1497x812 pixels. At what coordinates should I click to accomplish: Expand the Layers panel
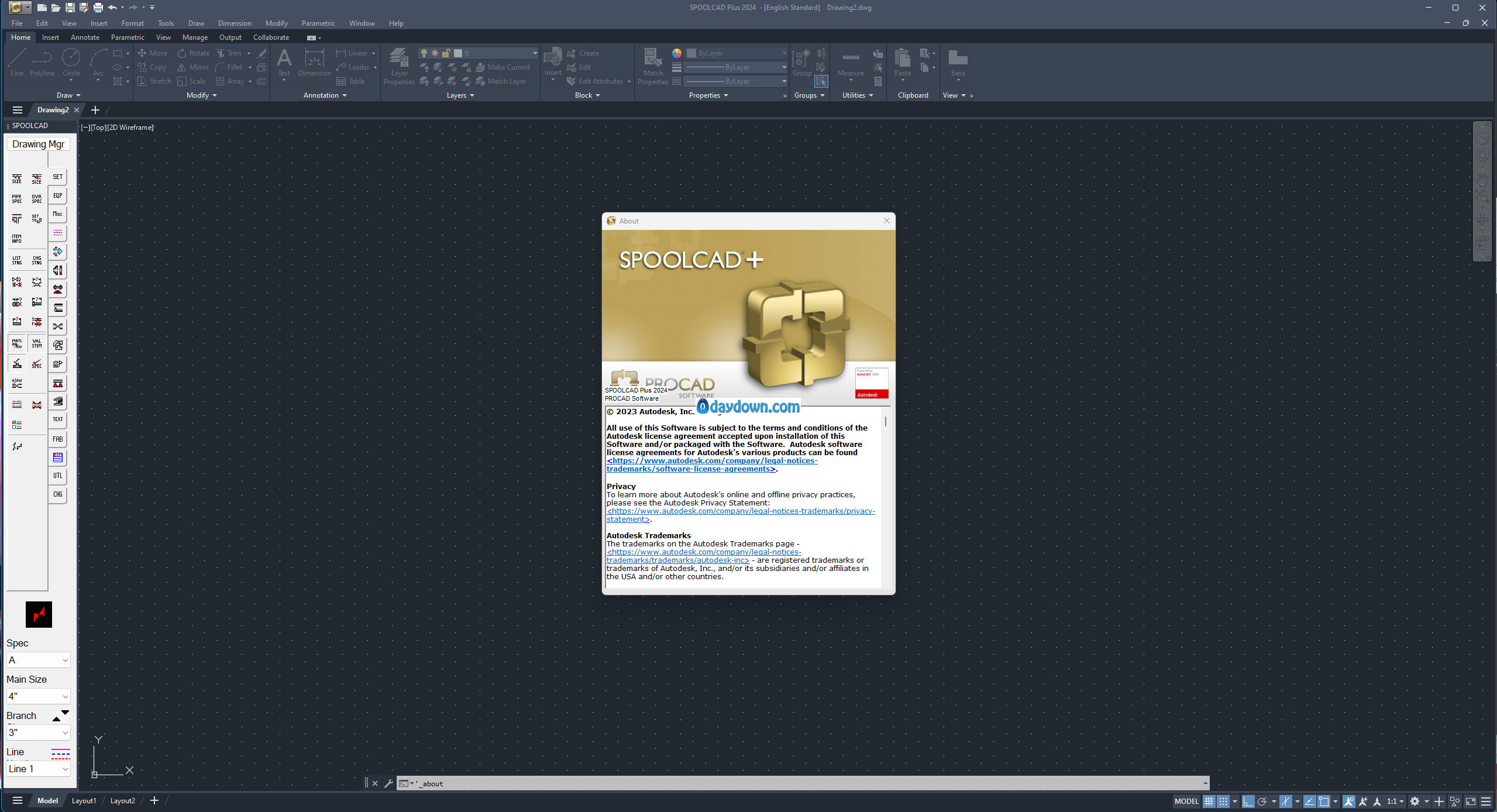[460, 95]
